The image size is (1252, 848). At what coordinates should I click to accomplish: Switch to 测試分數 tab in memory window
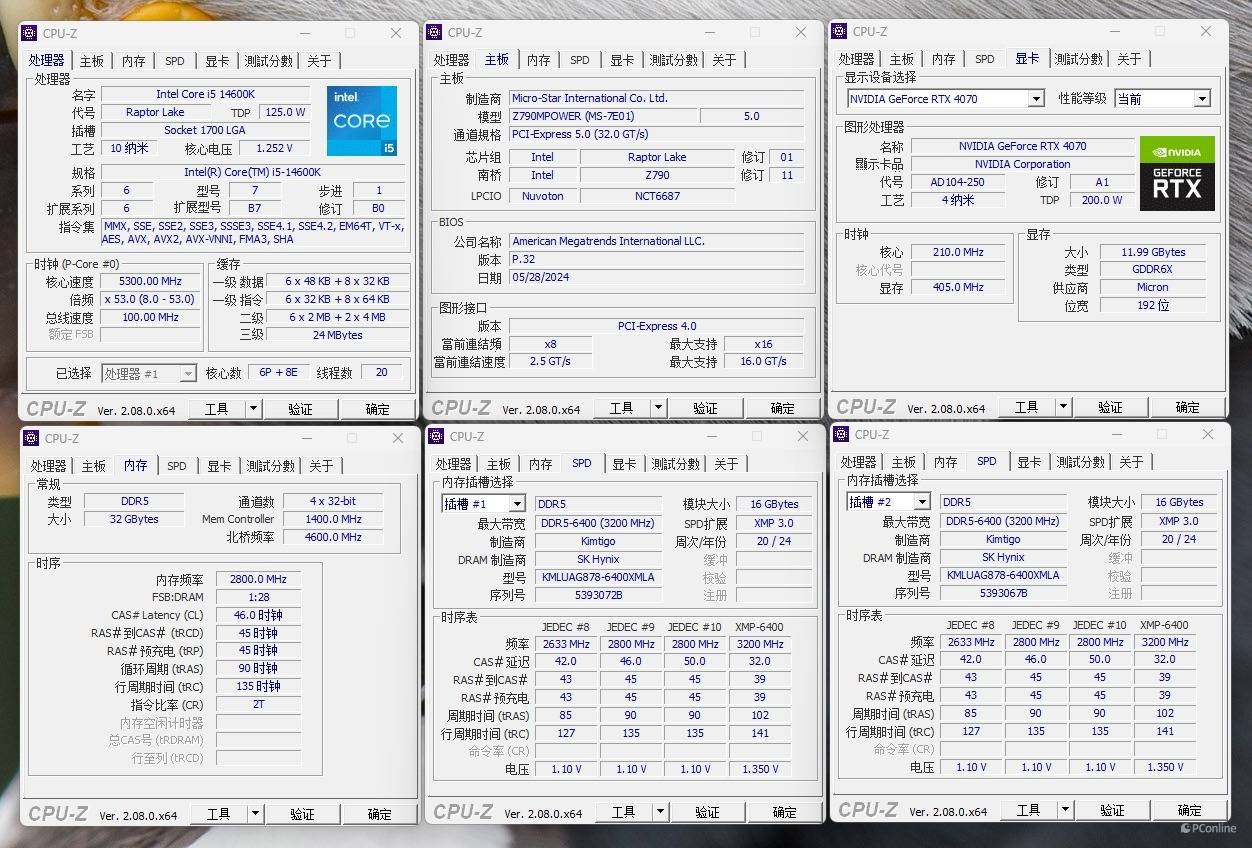pos(270,466)
